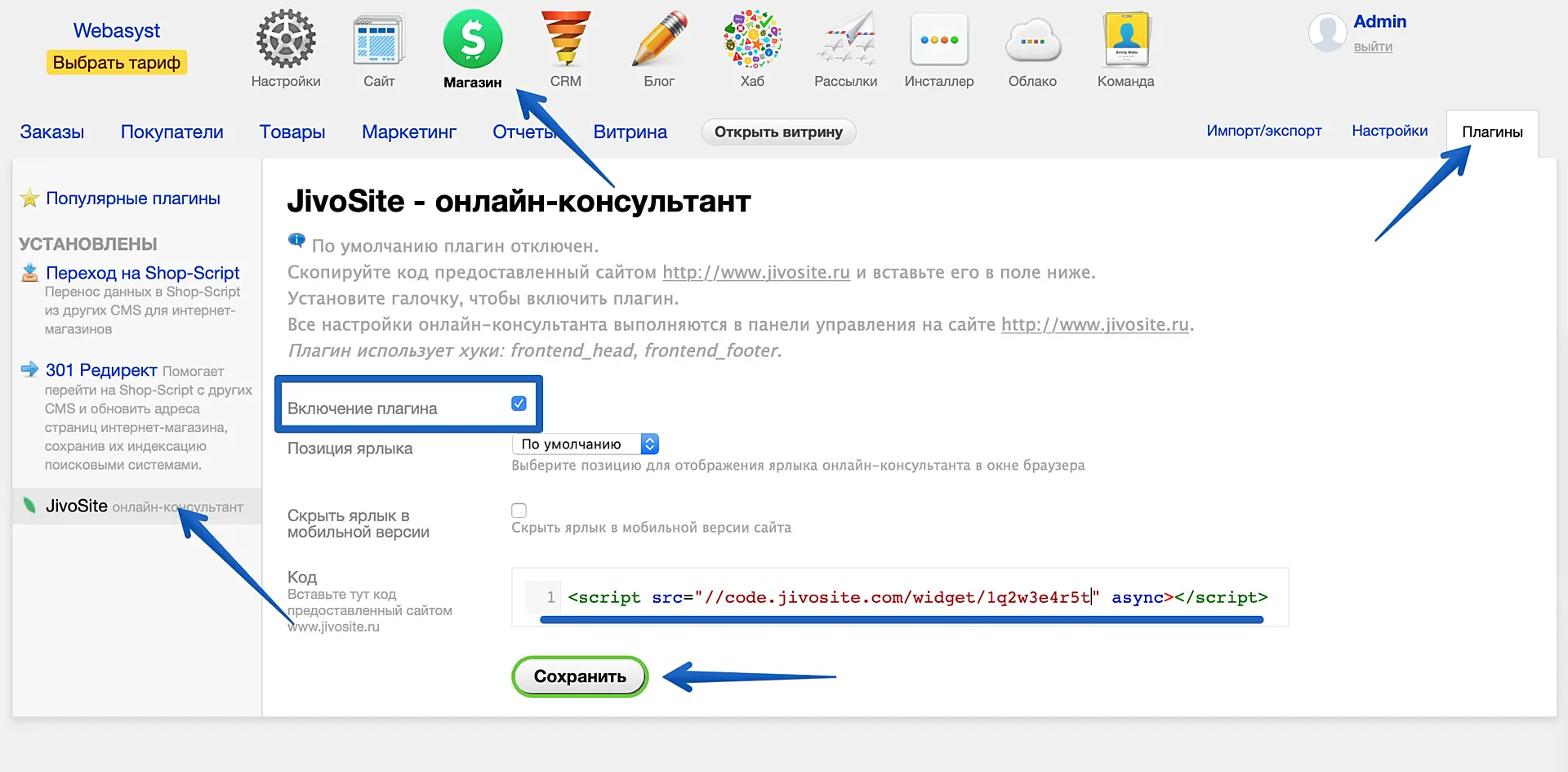The width and height of the screenshot is (1568, 772).
Task: Open the Популярные плагины link
Action: (x=133, y=199)
